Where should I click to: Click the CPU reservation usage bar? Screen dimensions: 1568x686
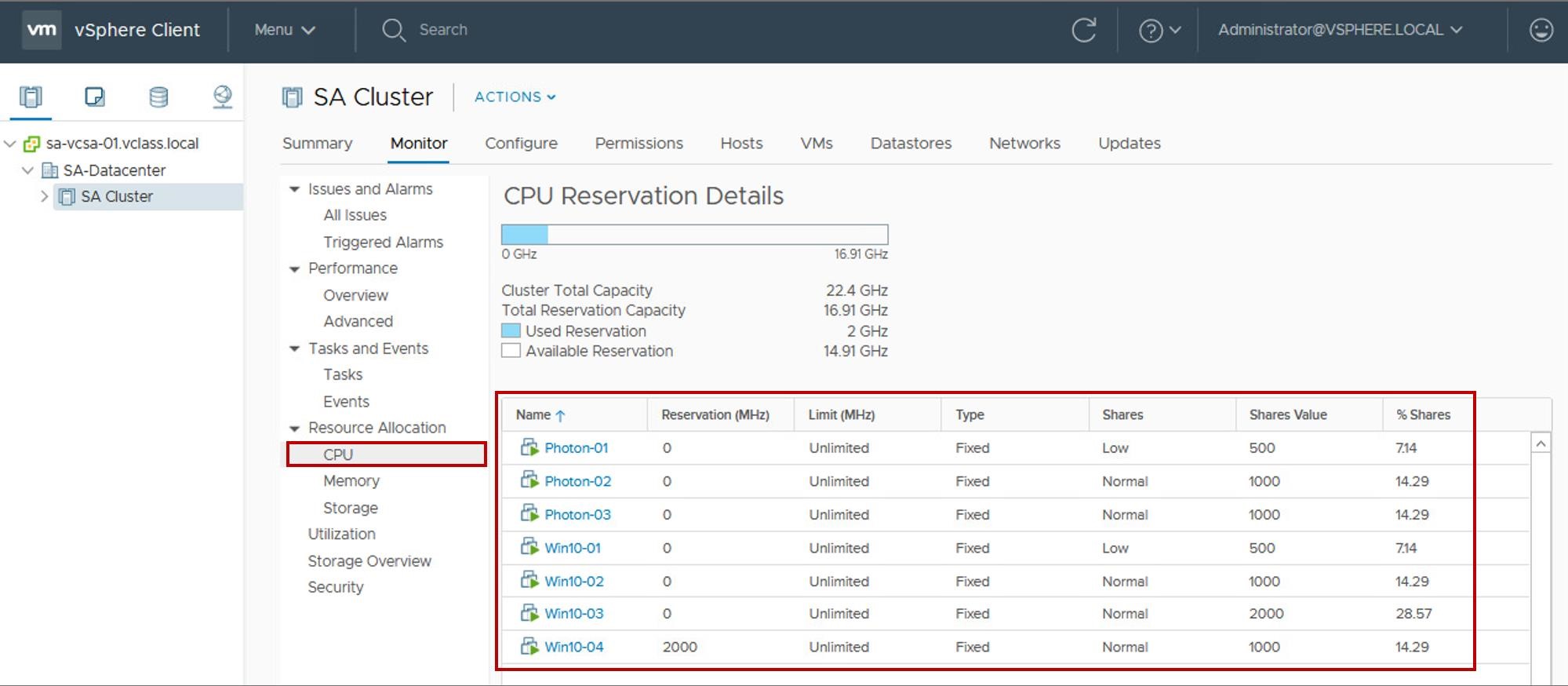tap(695, 234)
